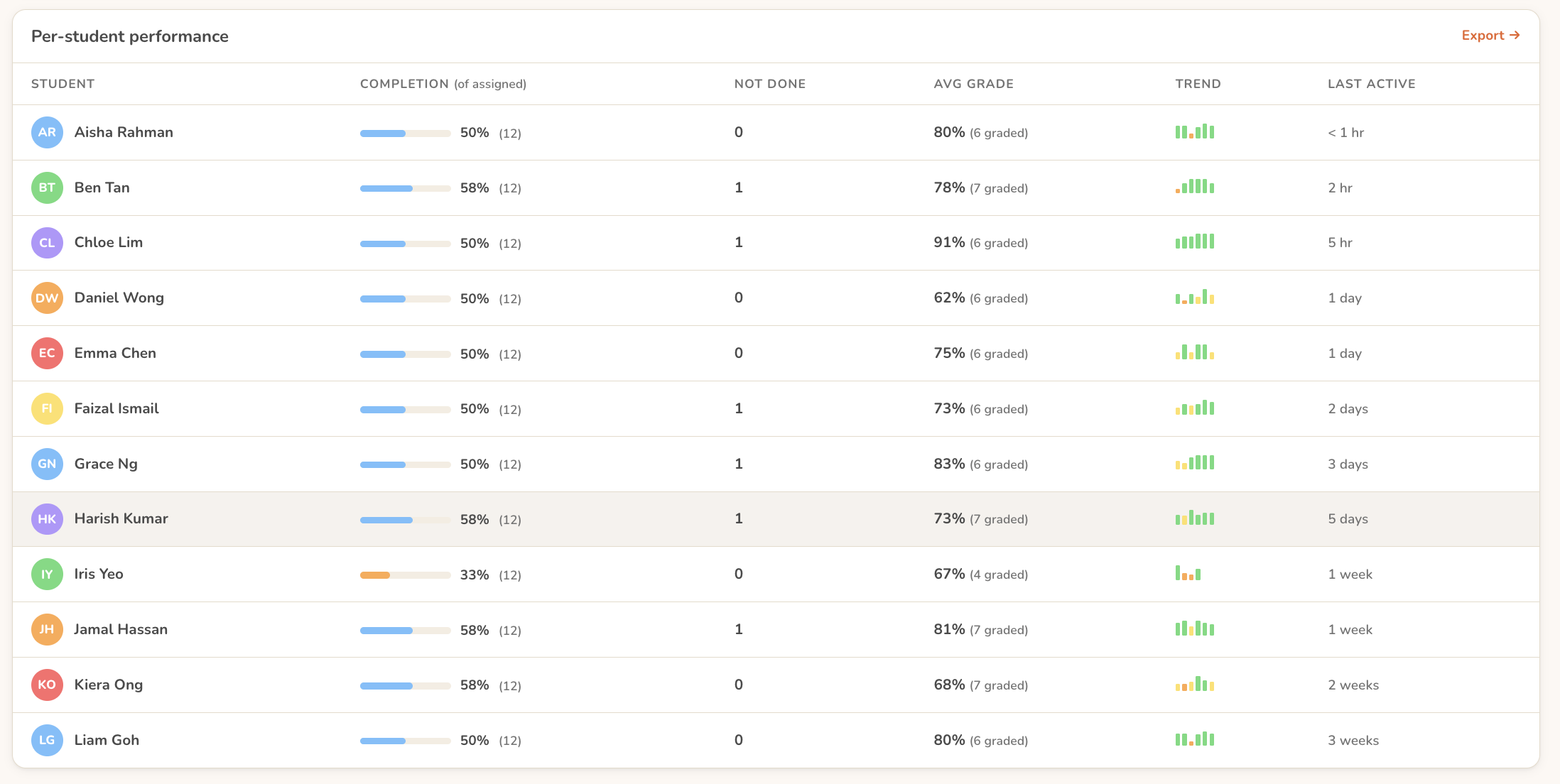The height and width of the screenshot is (784, 1560).
Task: Click Iris Yeo's 33% completion value
Action: 475,575
